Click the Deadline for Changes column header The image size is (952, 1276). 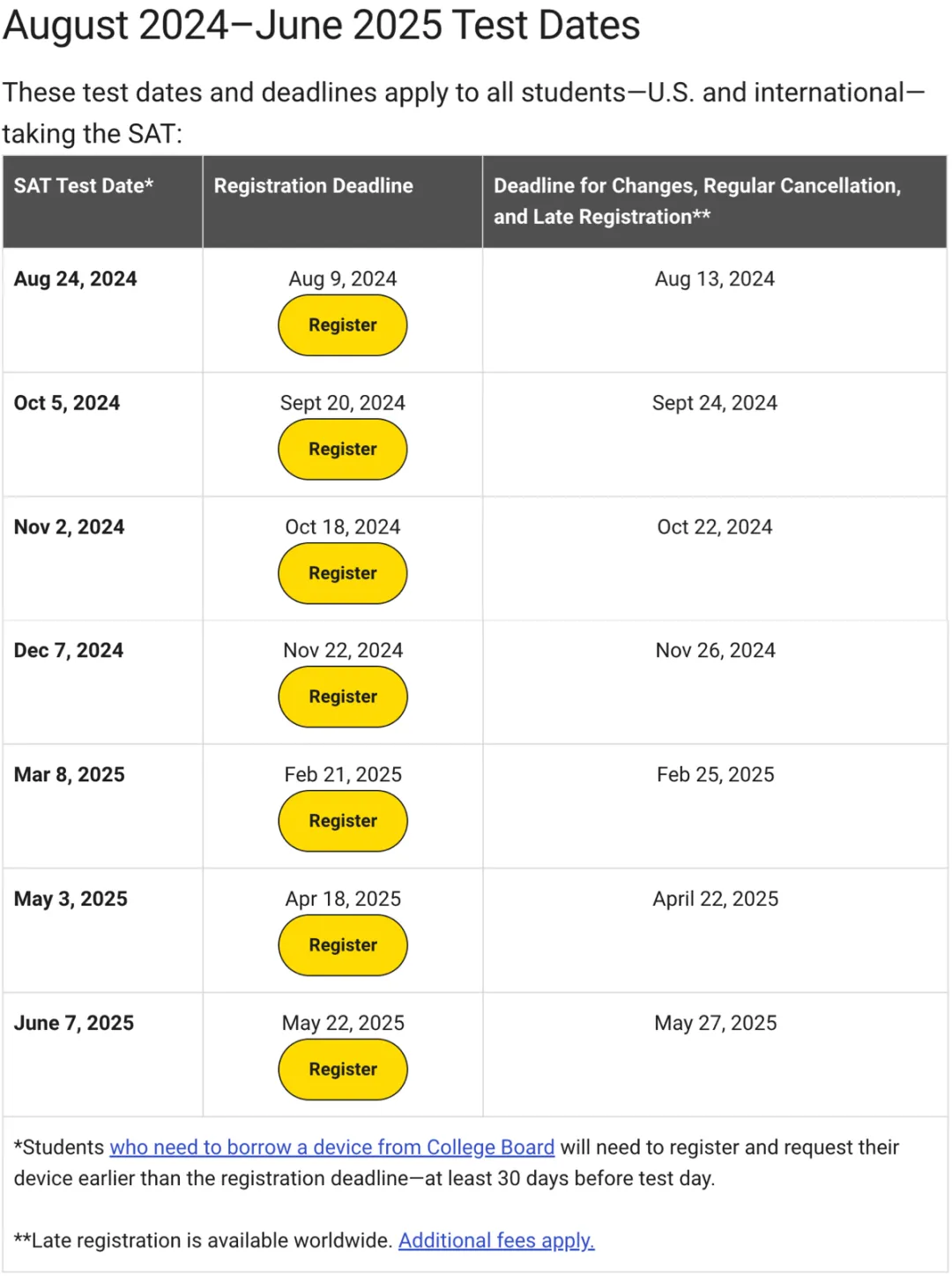tap(696, 201)
